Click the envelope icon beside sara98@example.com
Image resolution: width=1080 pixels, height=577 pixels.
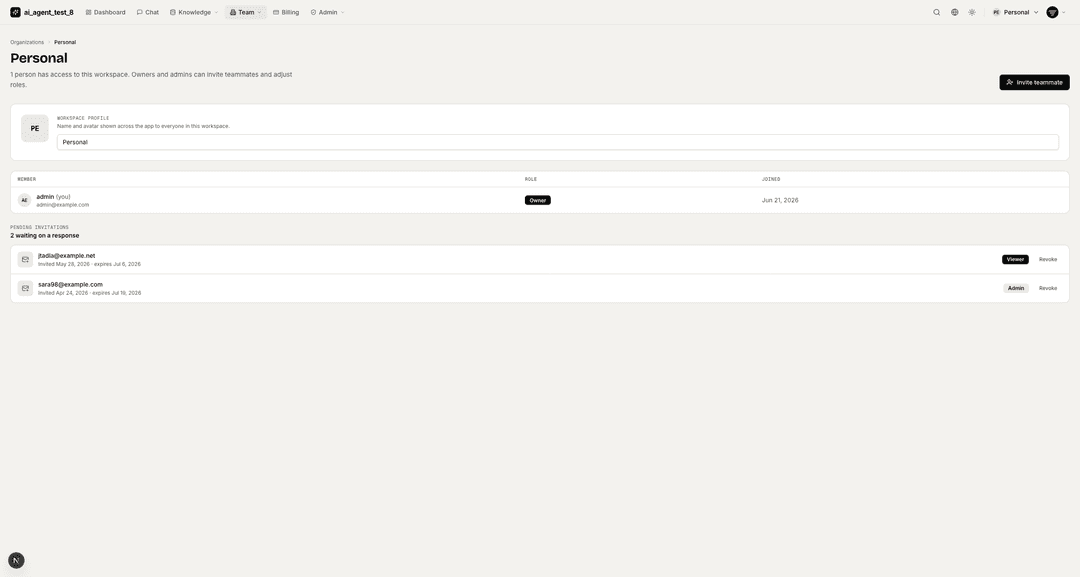[25, 288]
